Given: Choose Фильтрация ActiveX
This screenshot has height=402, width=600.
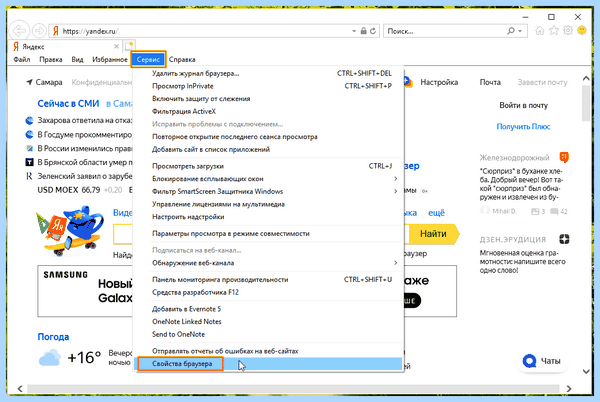Looking at the screenshot, I should coord(269,111).
